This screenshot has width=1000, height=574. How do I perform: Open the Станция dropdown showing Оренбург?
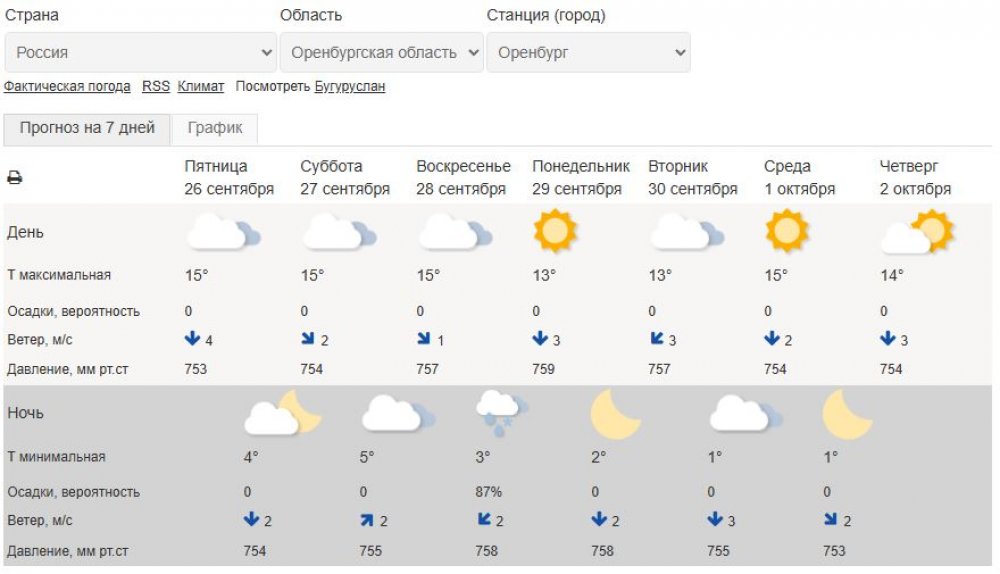[x=588, y=52]
